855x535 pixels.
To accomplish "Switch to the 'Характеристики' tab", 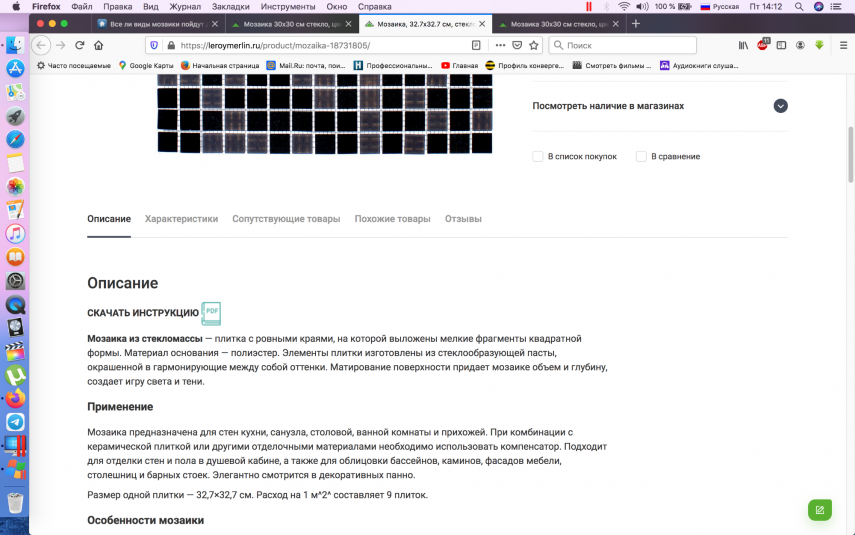I will point(182,219).
